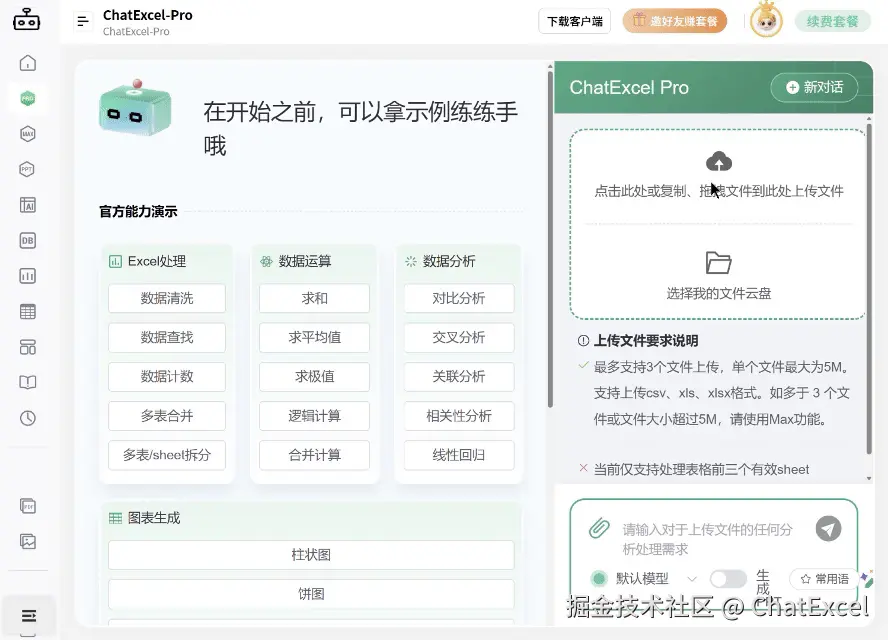Click the Excel处理 section icon
888x640 pixels.
tap(115, 261)
